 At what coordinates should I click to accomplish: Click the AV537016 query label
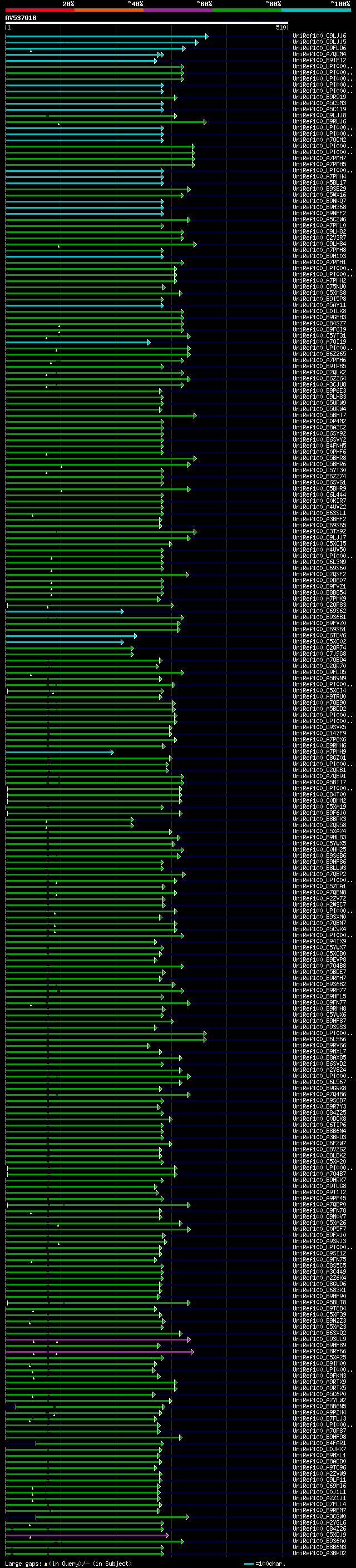21,18
